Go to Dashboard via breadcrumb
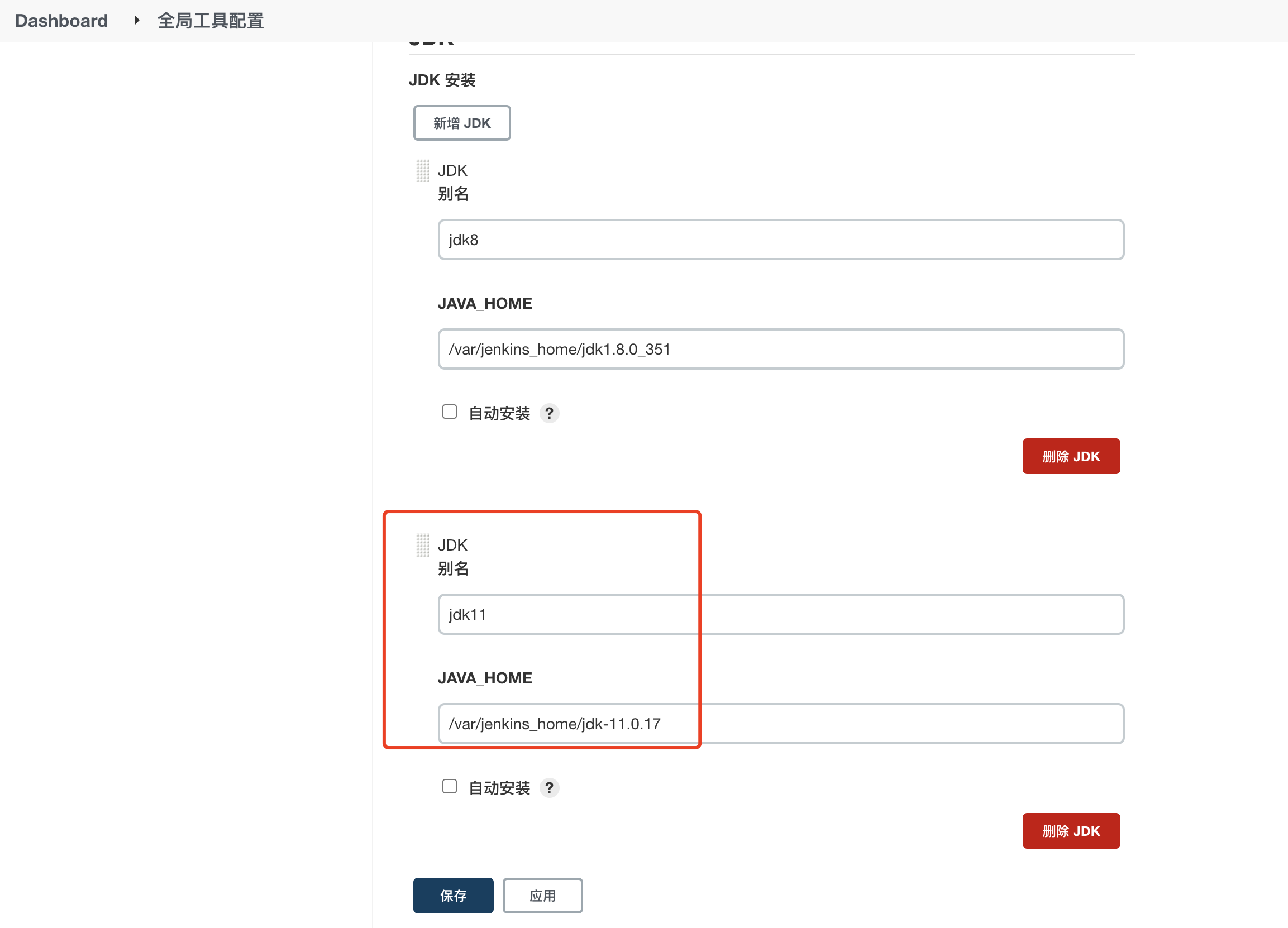The width and height of the screenshot is (1288, 928). pos(61,21)
